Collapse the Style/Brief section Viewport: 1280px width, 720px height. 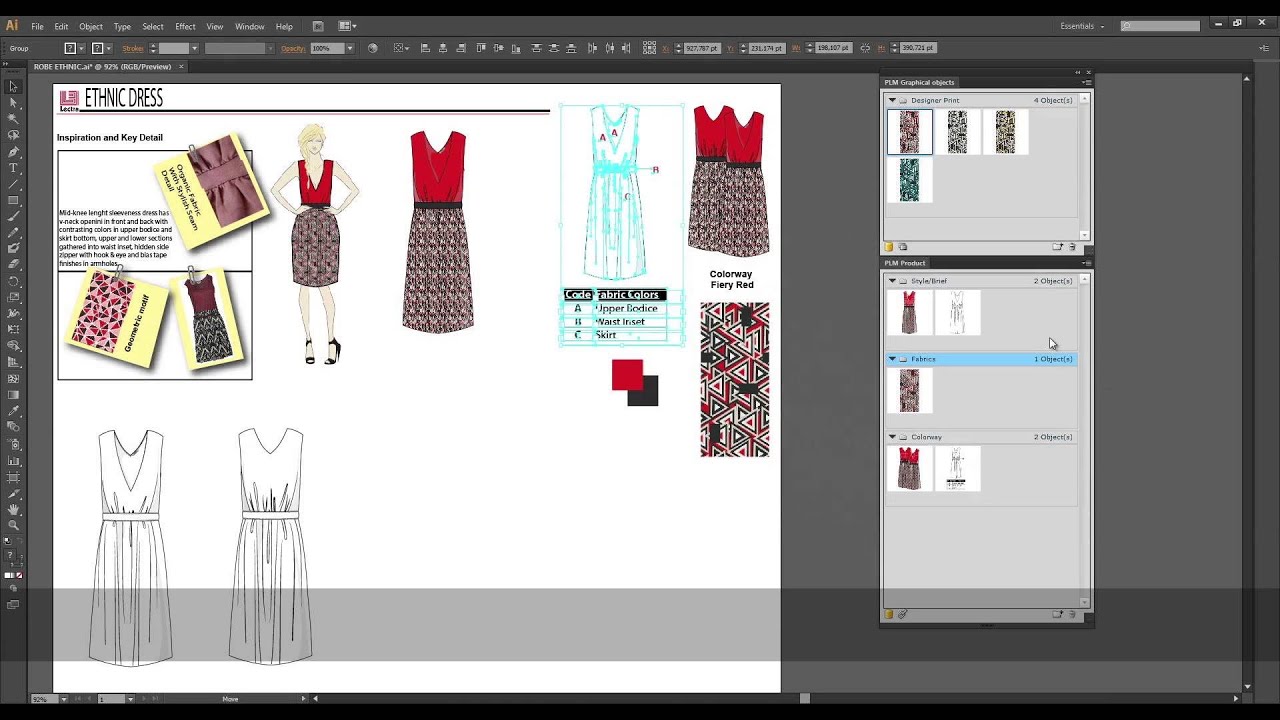pos(892,281)
